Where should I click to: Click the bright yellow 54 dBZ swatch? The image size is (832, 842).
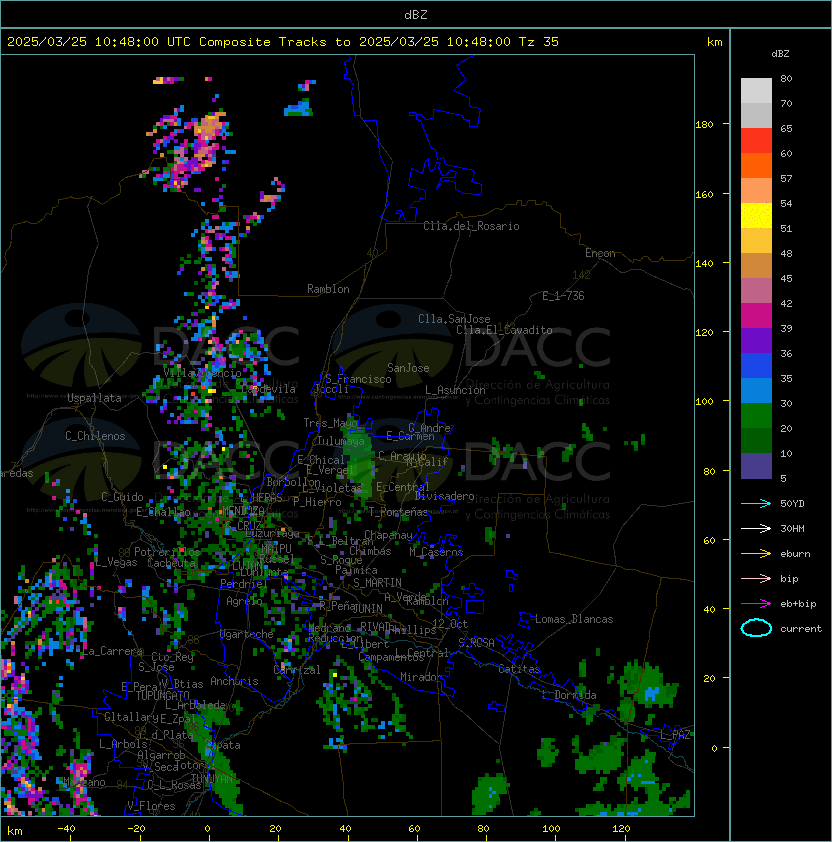tap(756, 215)
